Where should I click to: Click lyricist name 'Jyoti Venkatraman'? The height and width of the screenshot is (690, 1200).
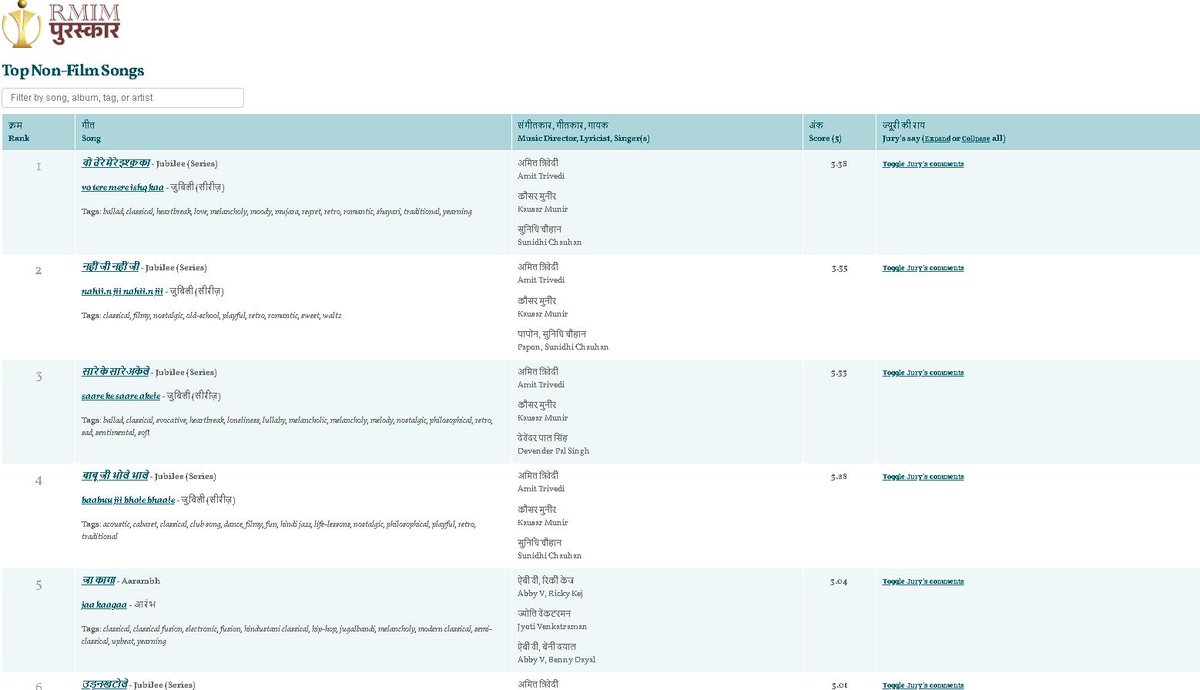click(552, 627)
